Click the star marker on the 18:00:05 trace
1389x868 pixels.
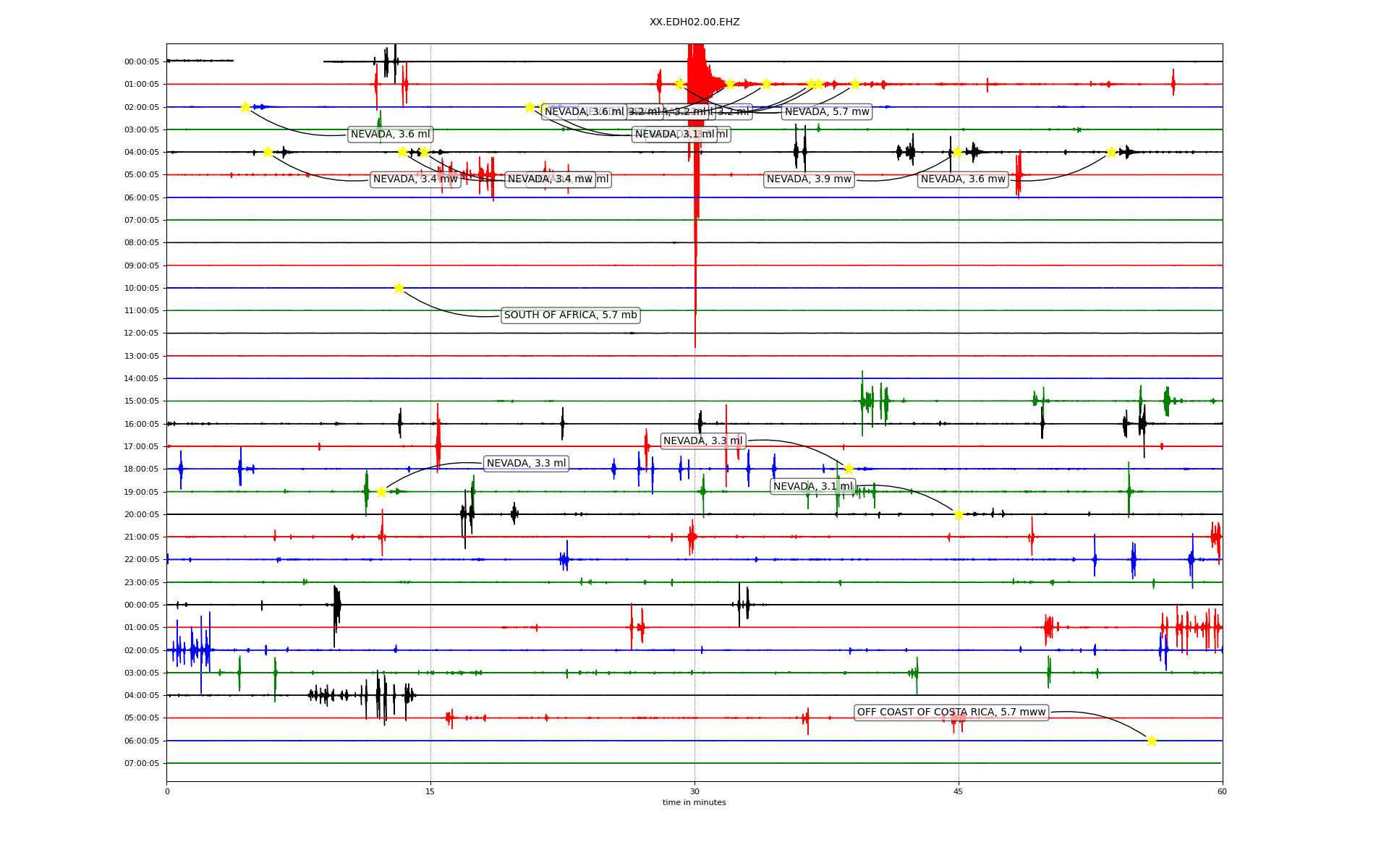849,469
